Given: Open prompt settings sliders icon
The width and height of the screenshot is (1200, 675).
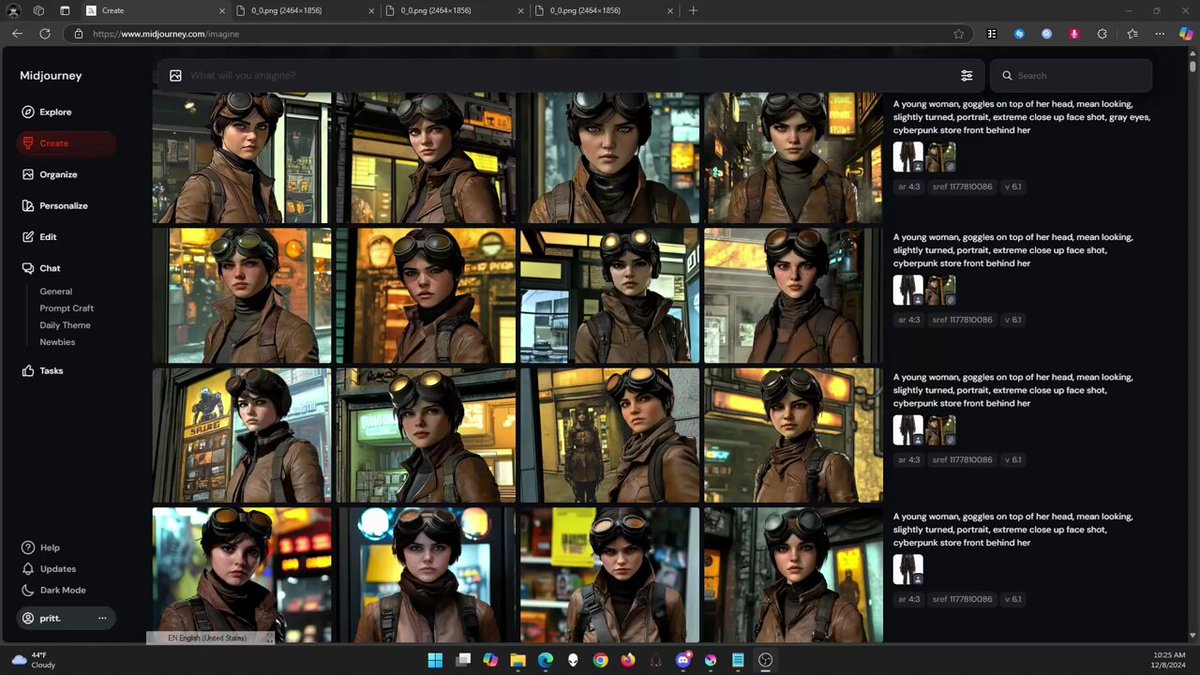Looking at the screenshot, I should [967, 76].
